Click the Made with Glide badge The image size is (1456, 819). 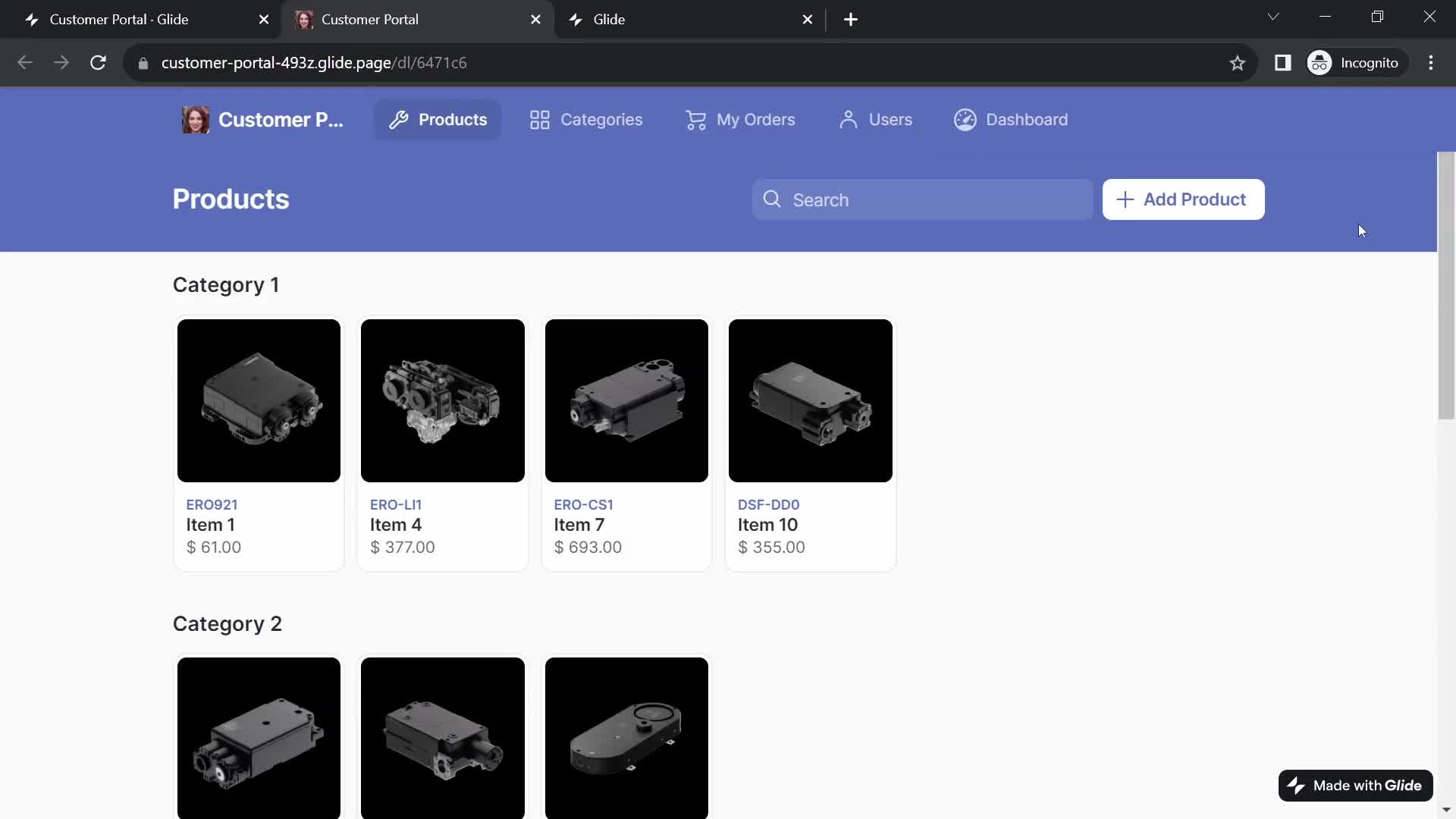click(1355, 786)
